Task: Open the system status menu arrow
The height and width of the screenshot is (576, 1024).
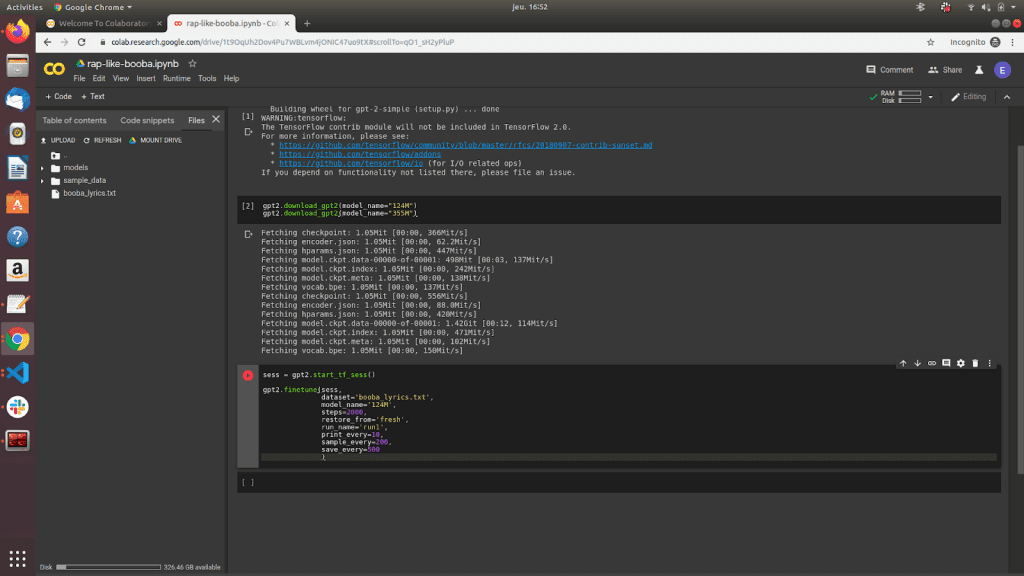Action: pyautogui.click(x=1014, y=7)
